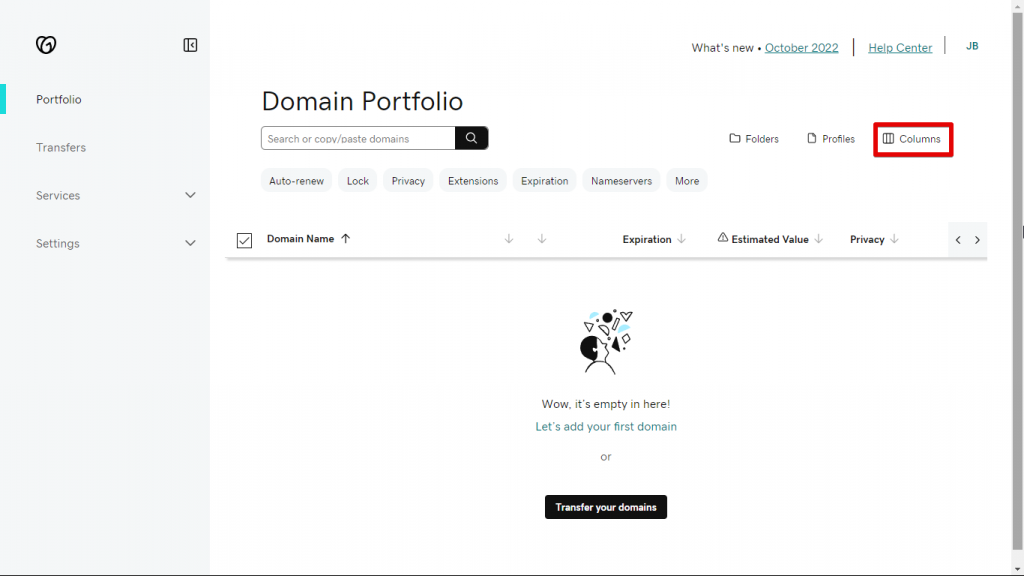Expand the Settings menu
The width and height of the screenshot is (1024, 576).
(190, 243)
